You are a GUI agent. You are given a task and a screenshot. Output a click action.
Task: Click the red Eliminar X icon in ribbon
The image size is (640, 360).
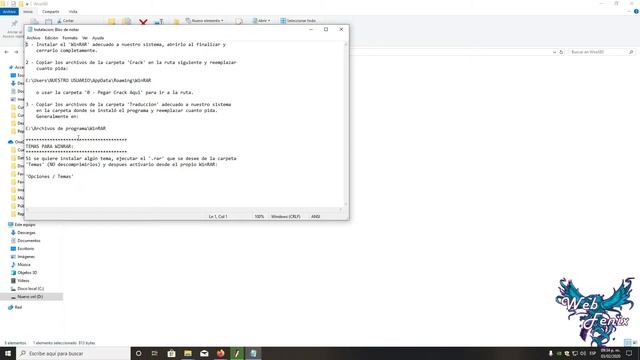pyautogui.click(x=143, y=21)
